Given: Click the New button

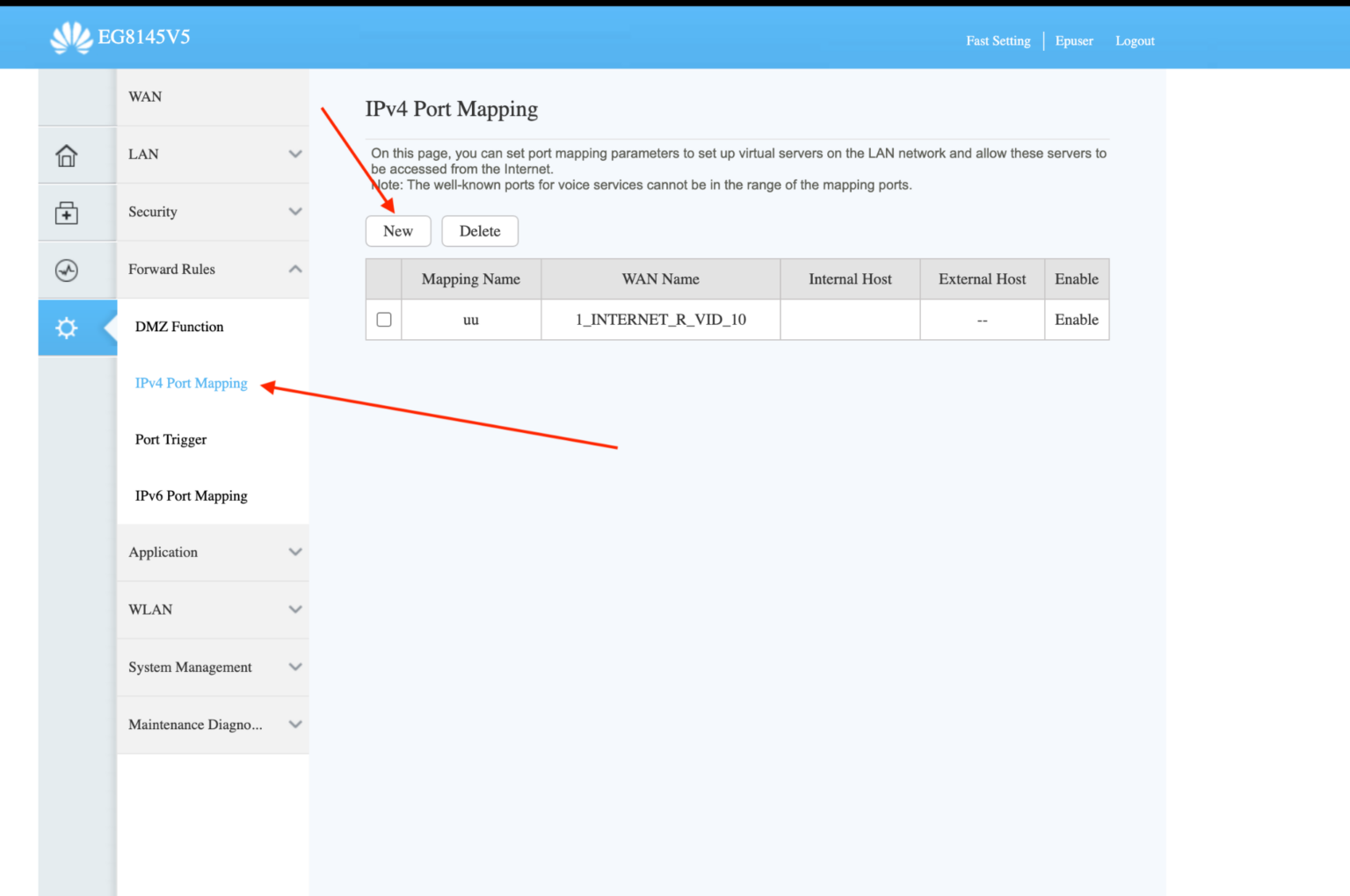Looking at the screenshot, I should click(x=397, y=230).
